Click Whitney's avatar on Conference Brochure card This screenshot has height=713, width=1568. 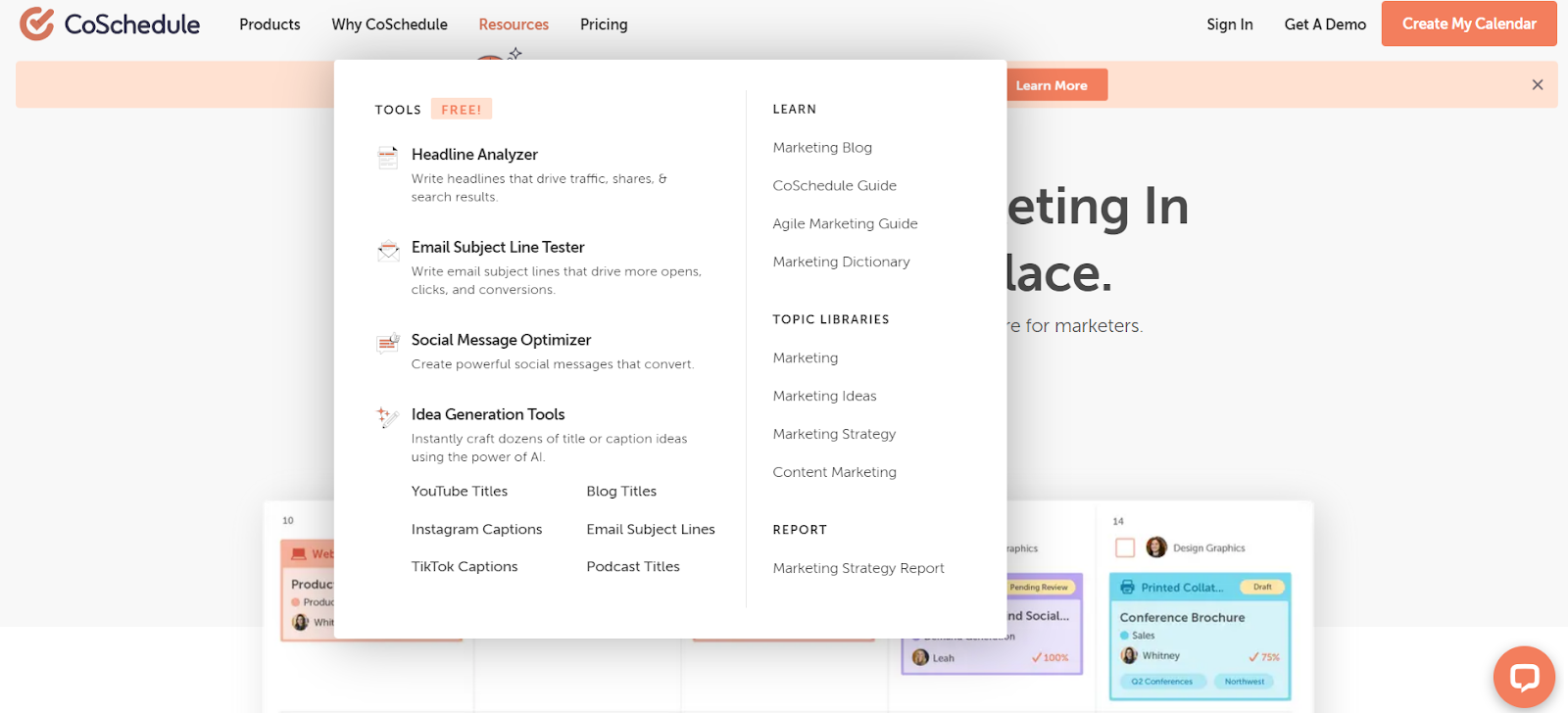pos(1129,655)
